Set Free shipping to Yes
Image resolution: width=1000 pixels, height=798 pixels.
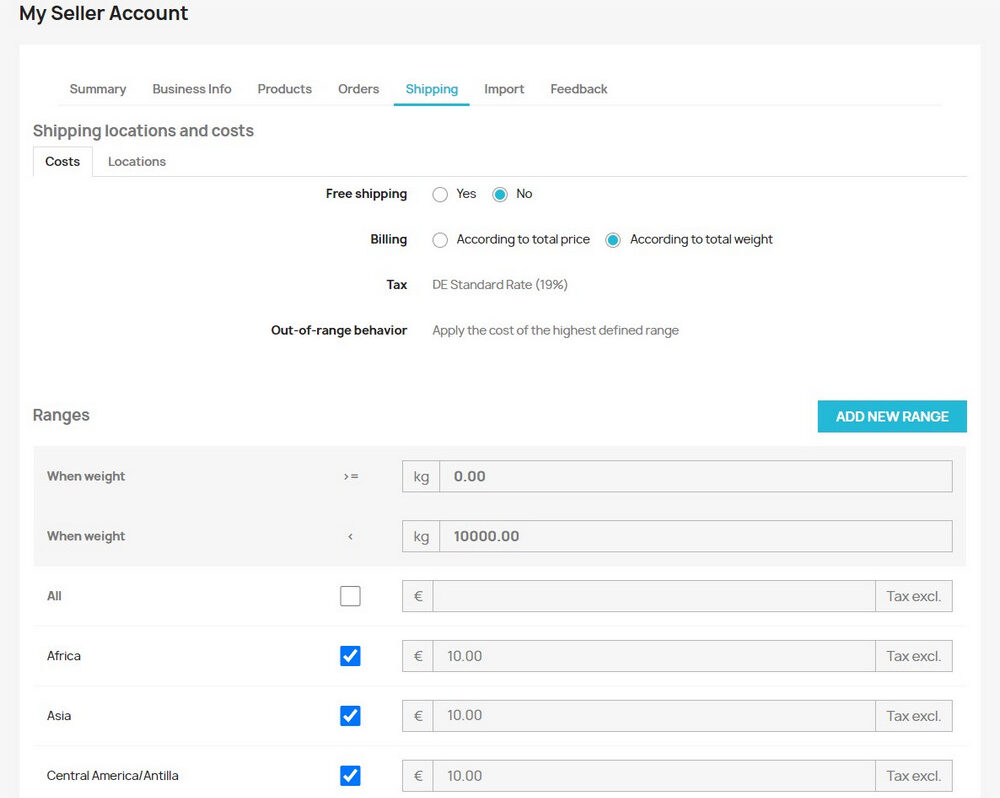coord(440,195)
